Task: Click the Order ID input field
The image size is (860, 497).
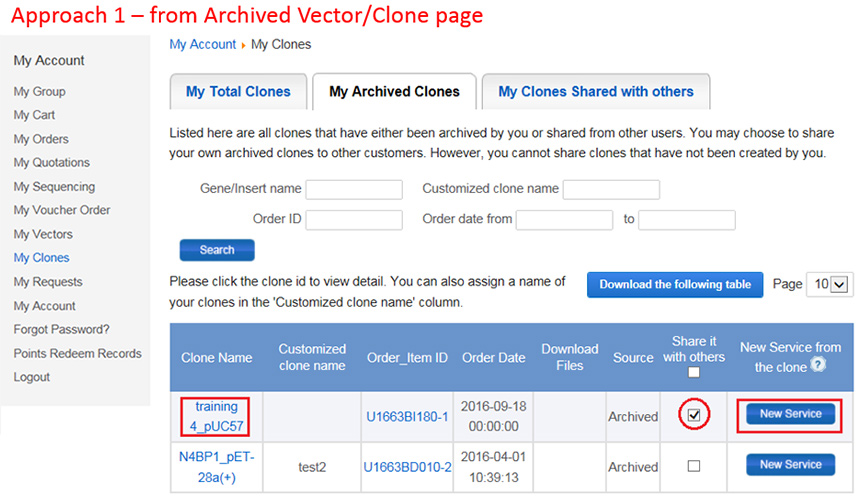Action: [353, 220]
